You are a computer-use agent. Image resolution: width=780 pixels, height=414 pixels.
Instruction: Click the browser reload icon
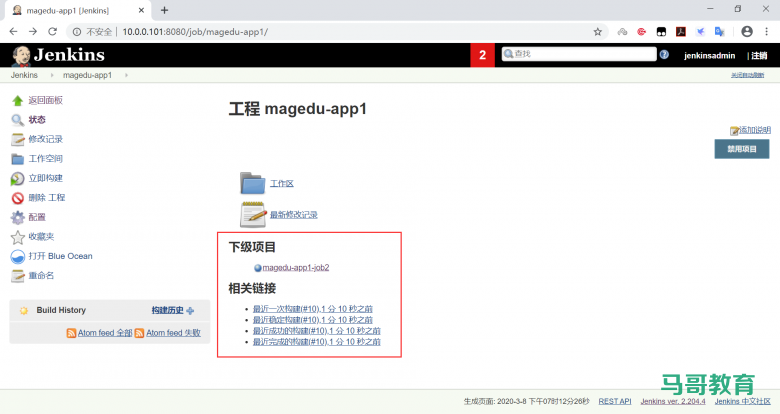point(52,31)
